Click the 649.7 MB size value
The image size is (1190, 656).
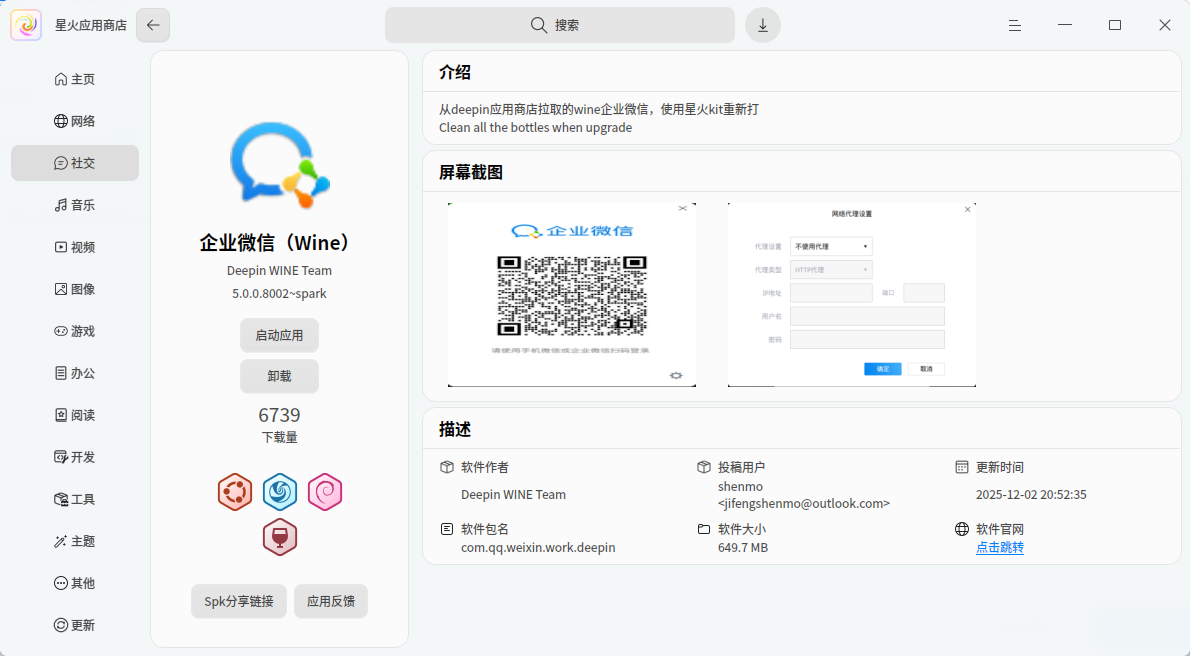tap(743, 547)
